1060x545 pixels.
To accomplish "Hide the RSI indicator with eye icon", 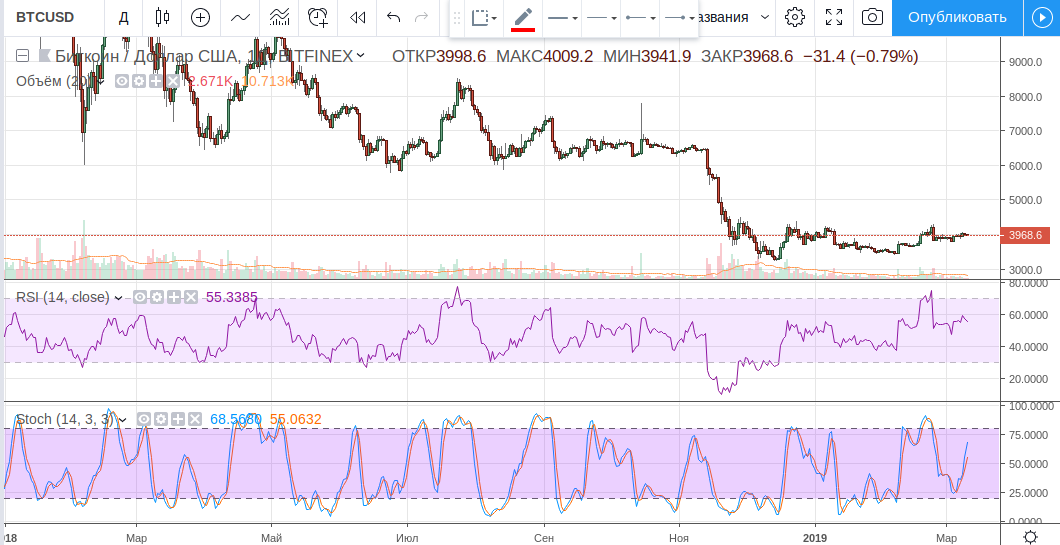I will tap(140, 297).
